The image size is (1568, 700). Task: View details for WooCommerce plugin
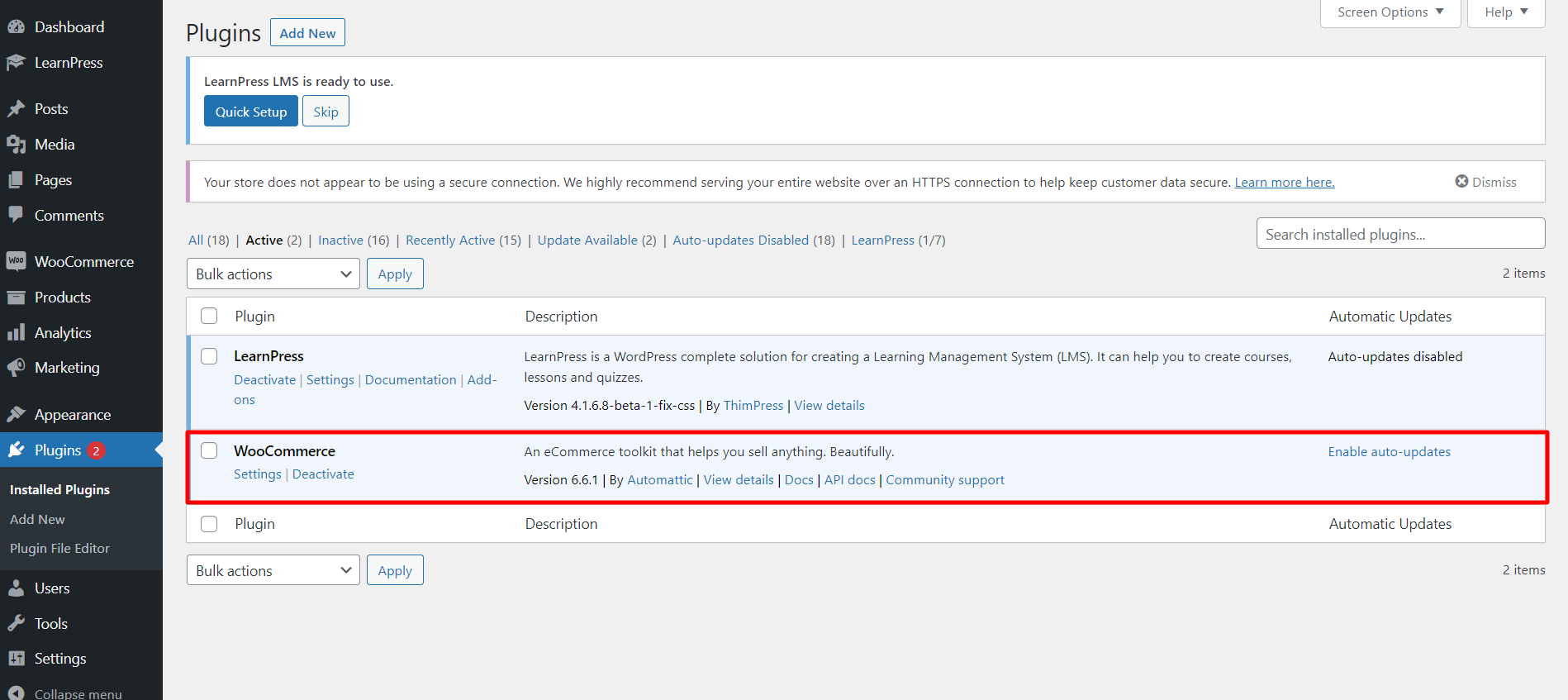point(739,479)
